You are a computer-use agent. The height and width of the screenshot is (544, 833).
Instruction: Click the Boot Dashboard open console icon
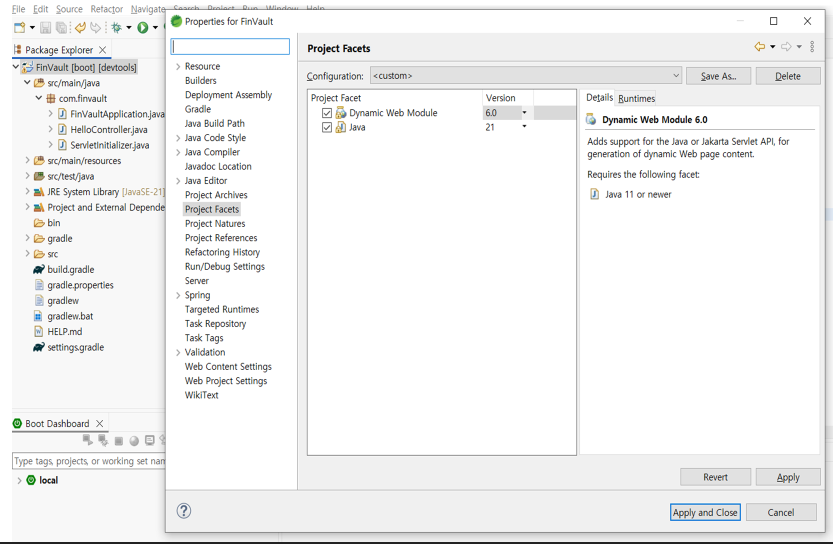click(x=150, y=440)
